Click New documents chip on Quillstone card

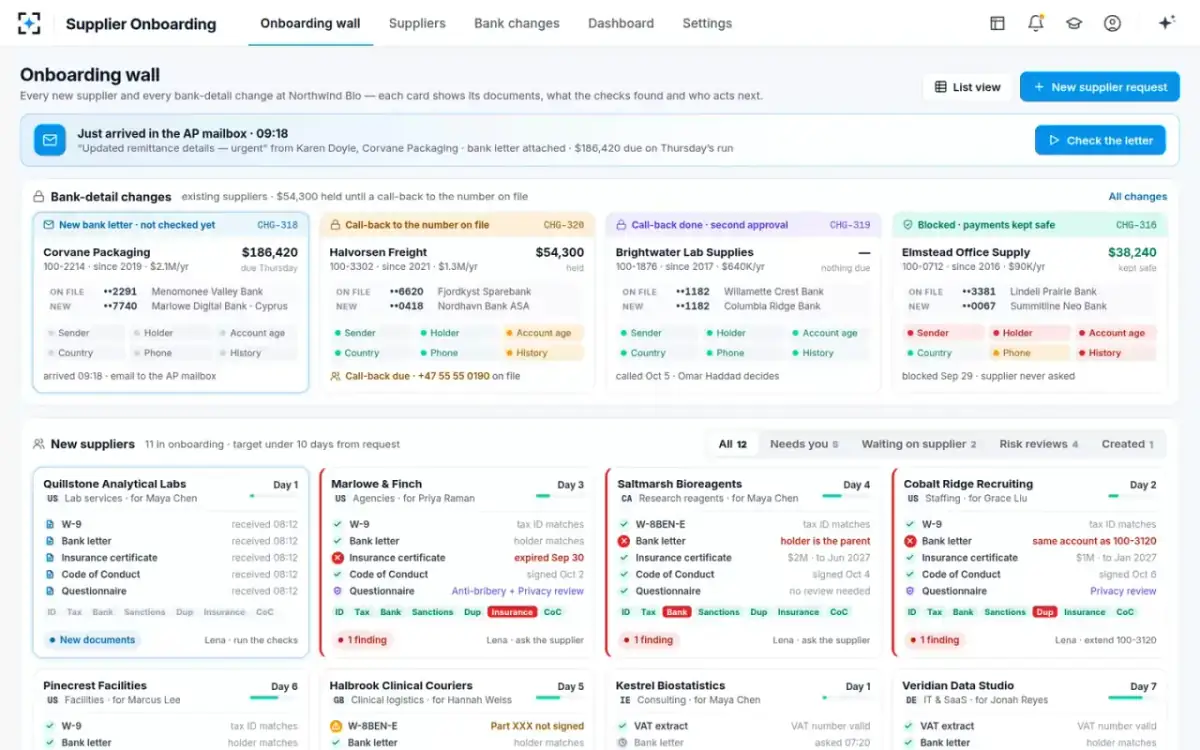click(x=91, y=640)
